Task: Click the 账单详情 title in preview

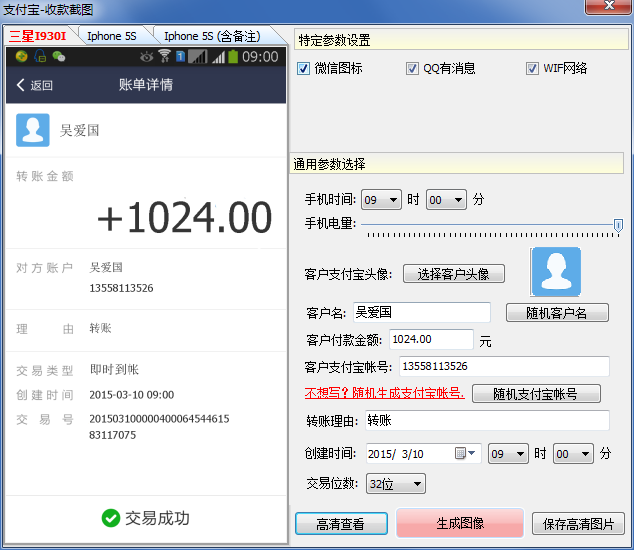Action: [x=146, y=85]
